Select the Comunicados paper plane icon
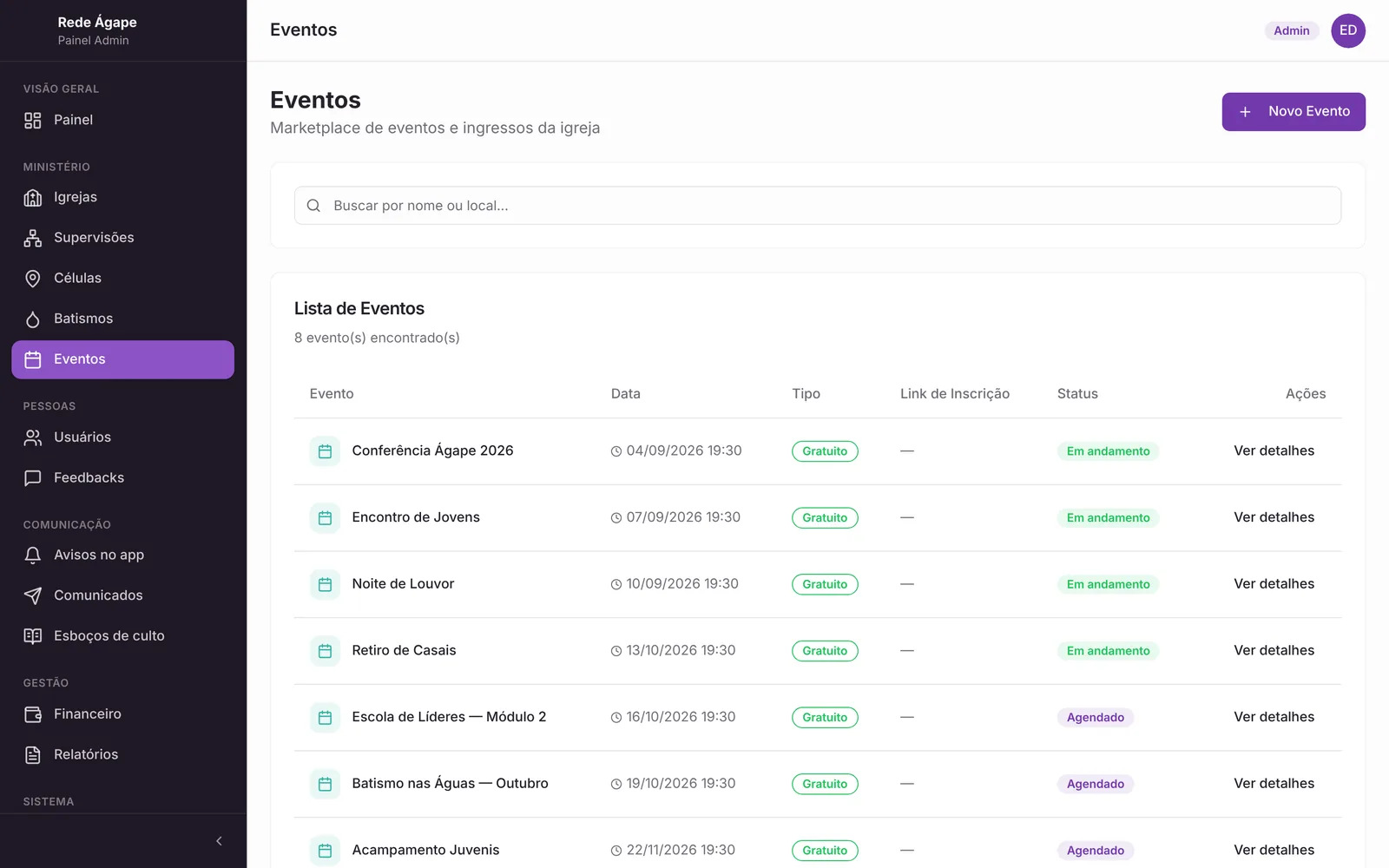Viewport: 1389px width, 868px height. 33,595
